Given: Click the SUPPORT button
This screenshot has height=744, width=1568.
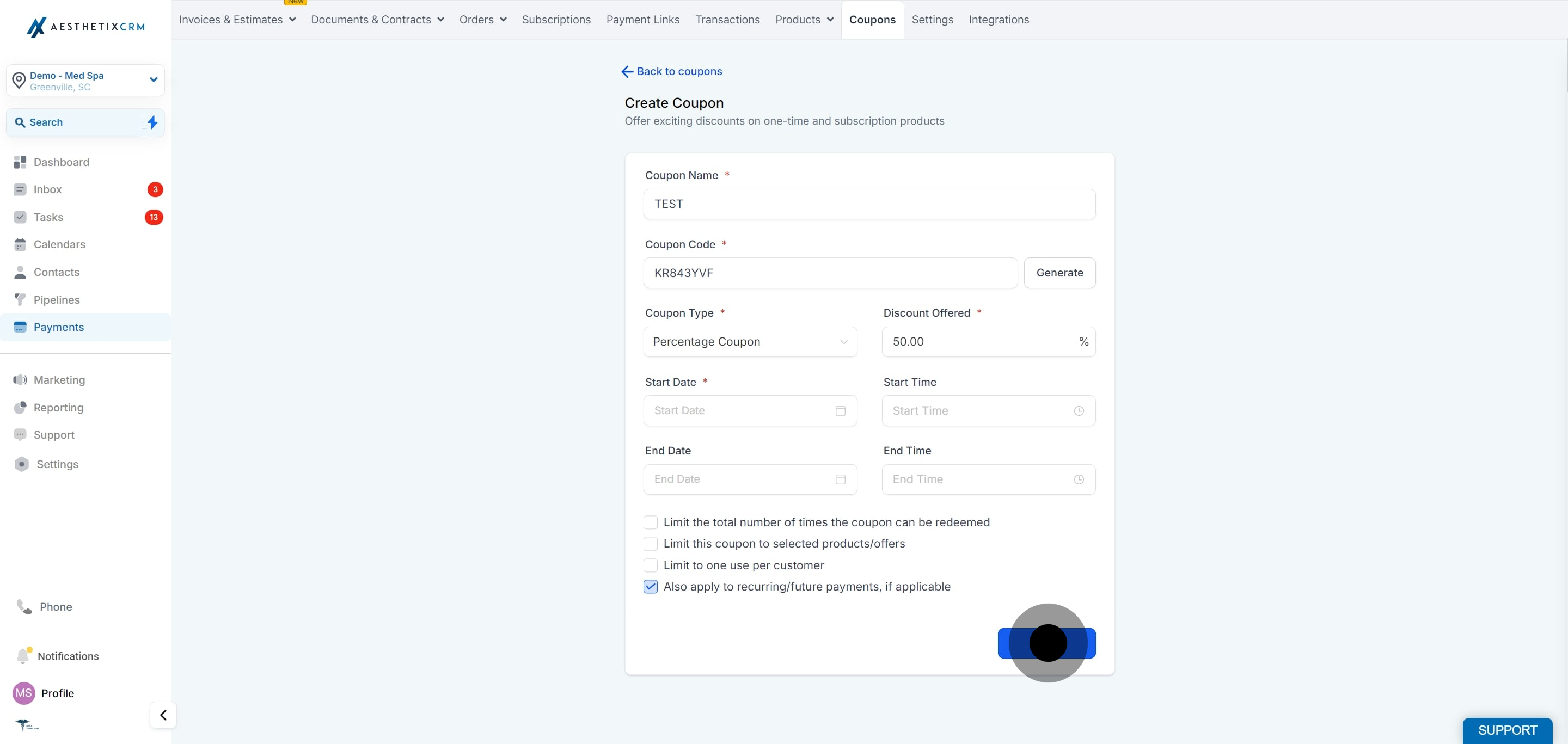Looking at the screenshot, I should click(x=1507, y=730).
